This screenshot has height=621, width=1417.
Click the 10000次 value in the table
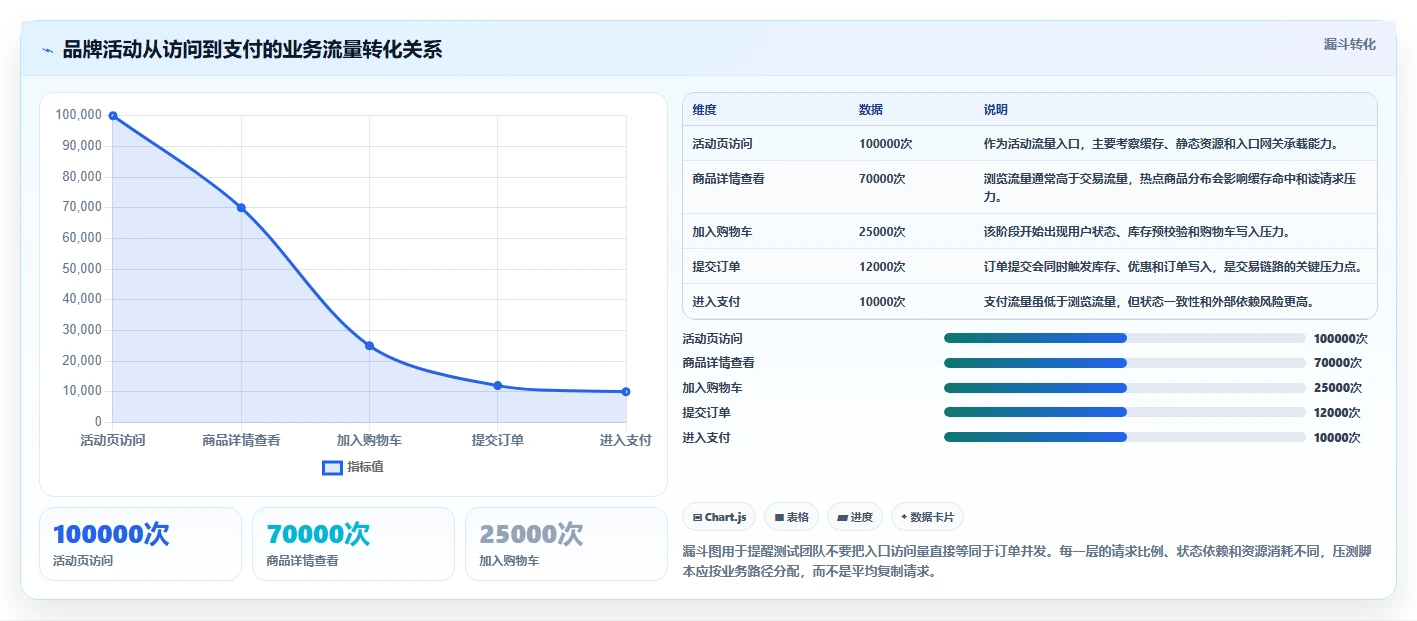point(882,302)
